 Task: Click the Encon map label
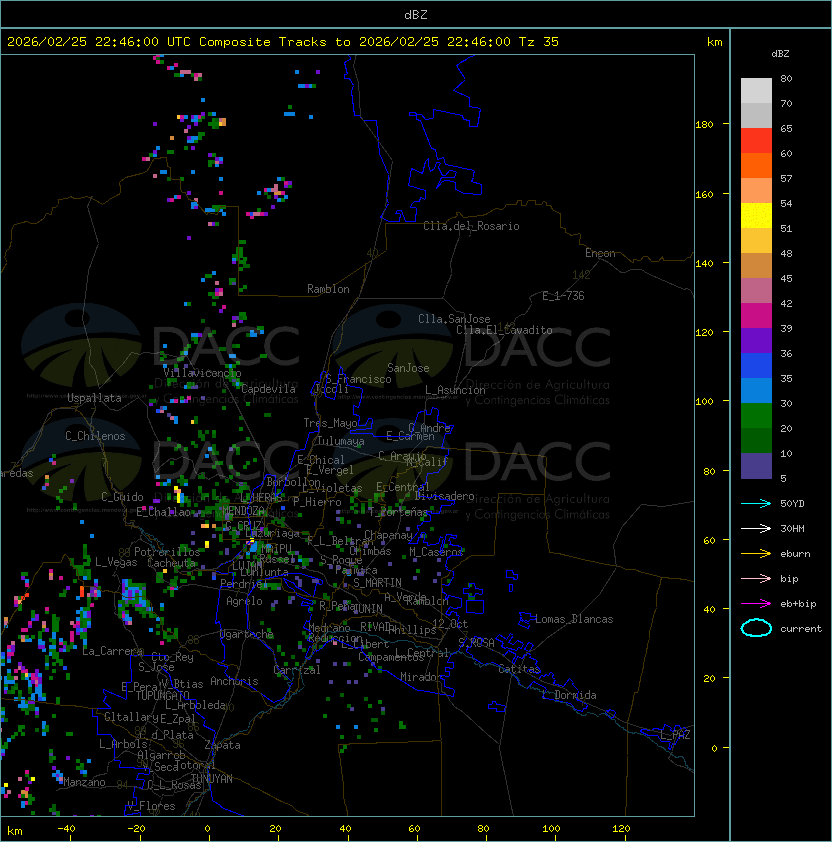pyautogui.click(x=600, y=253)
